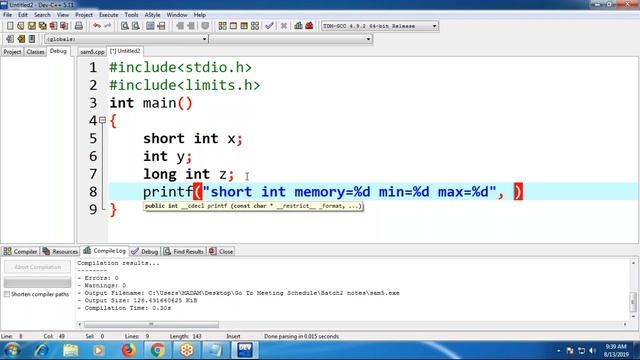Click the New file toolbar icon
Screen dimensions: 640x360
[10, 26]
